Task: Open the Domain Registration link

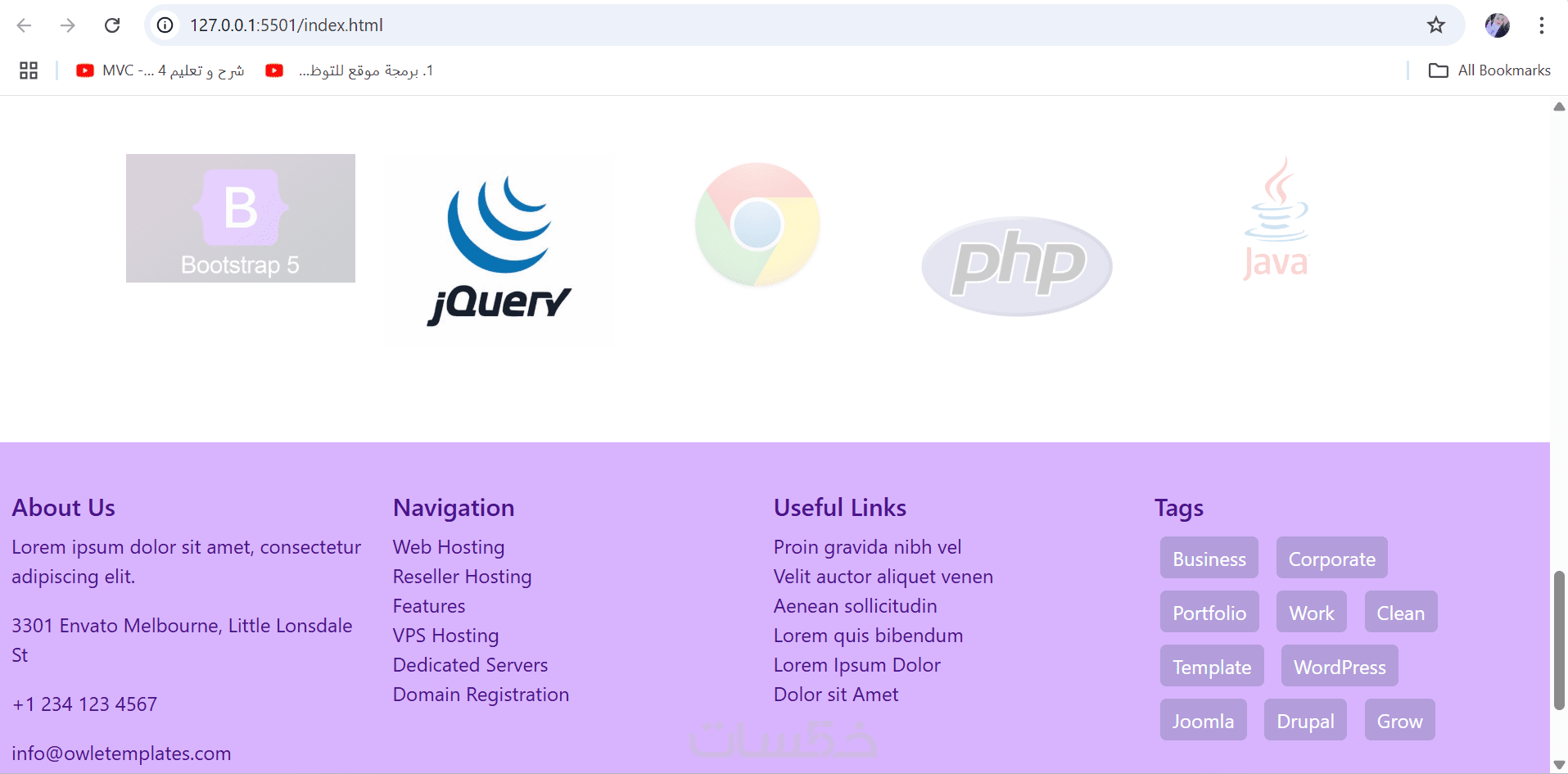Action: click(x=481, y=695)
